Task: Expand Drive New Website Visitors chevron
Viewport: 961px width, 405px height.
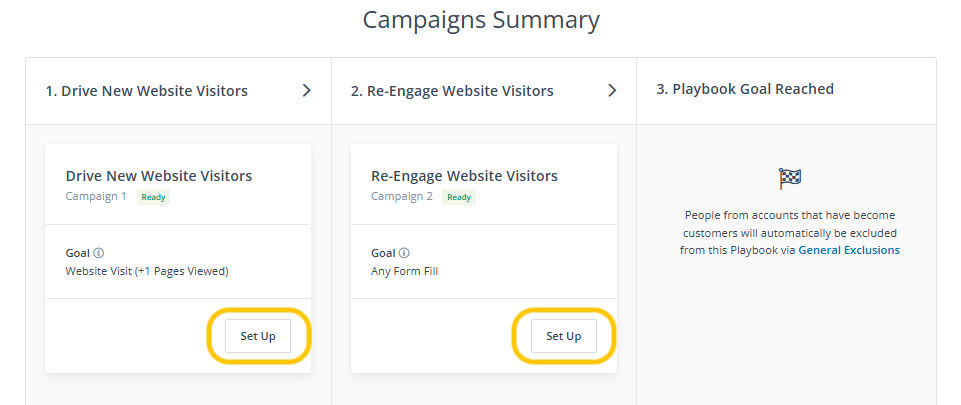Action: pyautogui.click(x=307, y=90)
